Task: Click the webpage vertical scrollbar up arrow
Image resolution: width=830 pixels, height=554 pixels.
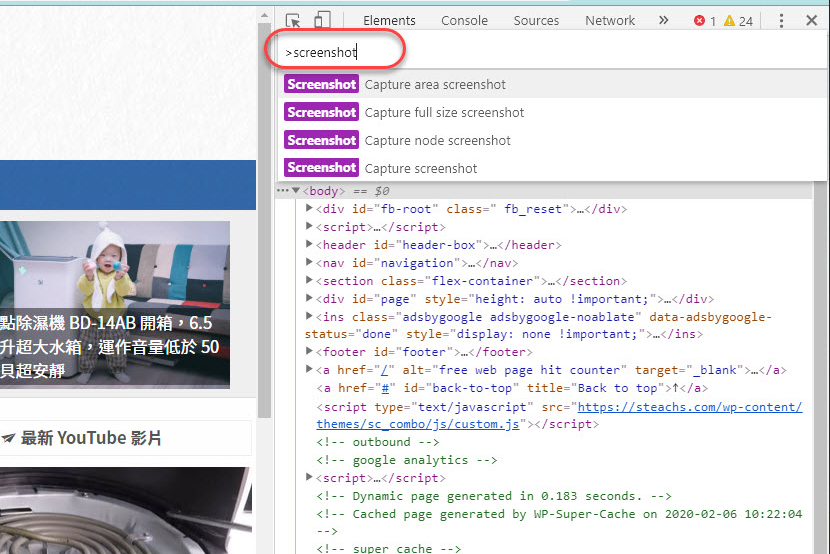Action: [x=265, y=16]
